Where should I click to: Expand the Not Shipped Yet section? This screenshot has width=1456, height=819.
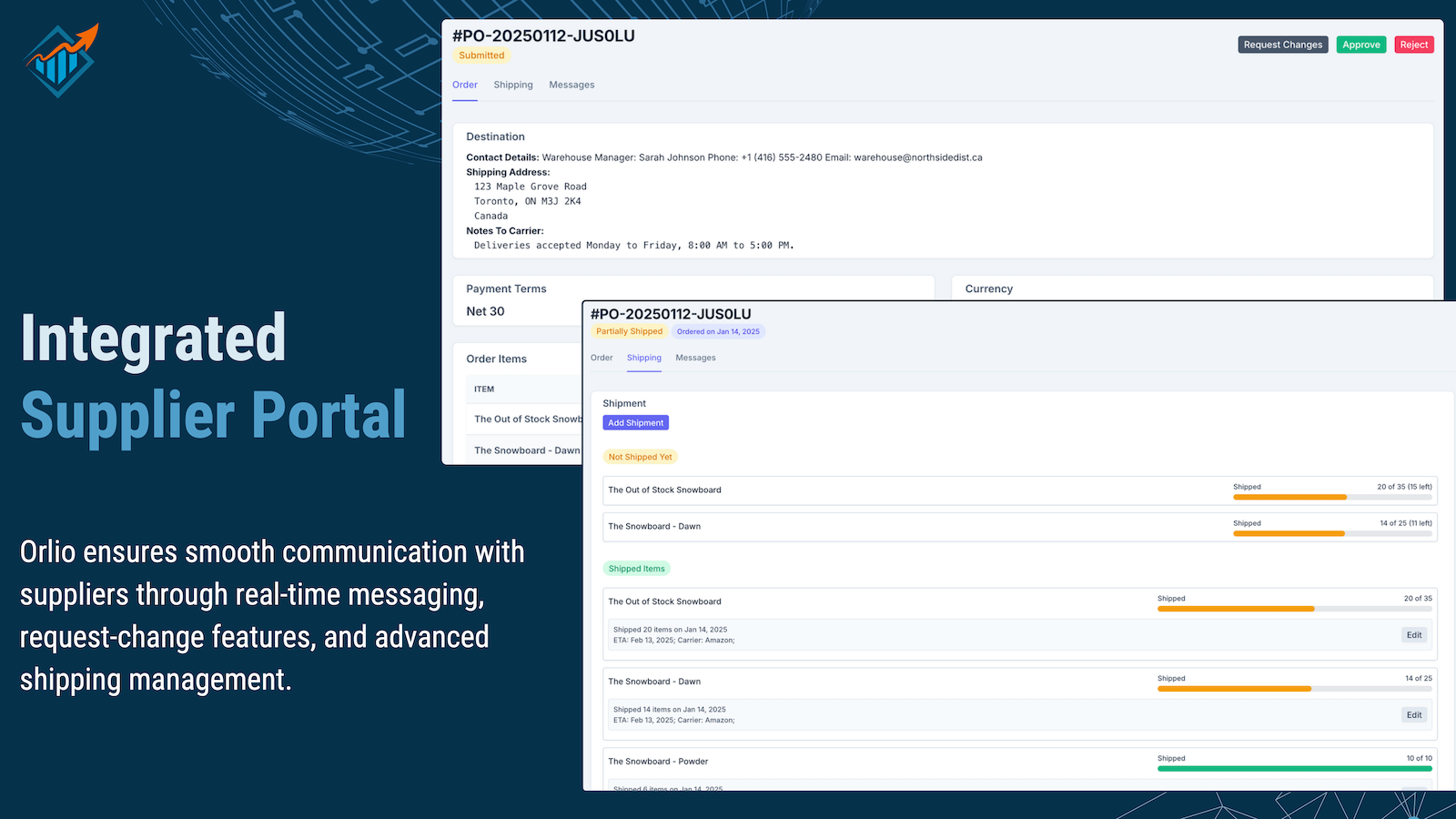pyautogui.click(x=640, y=456)
